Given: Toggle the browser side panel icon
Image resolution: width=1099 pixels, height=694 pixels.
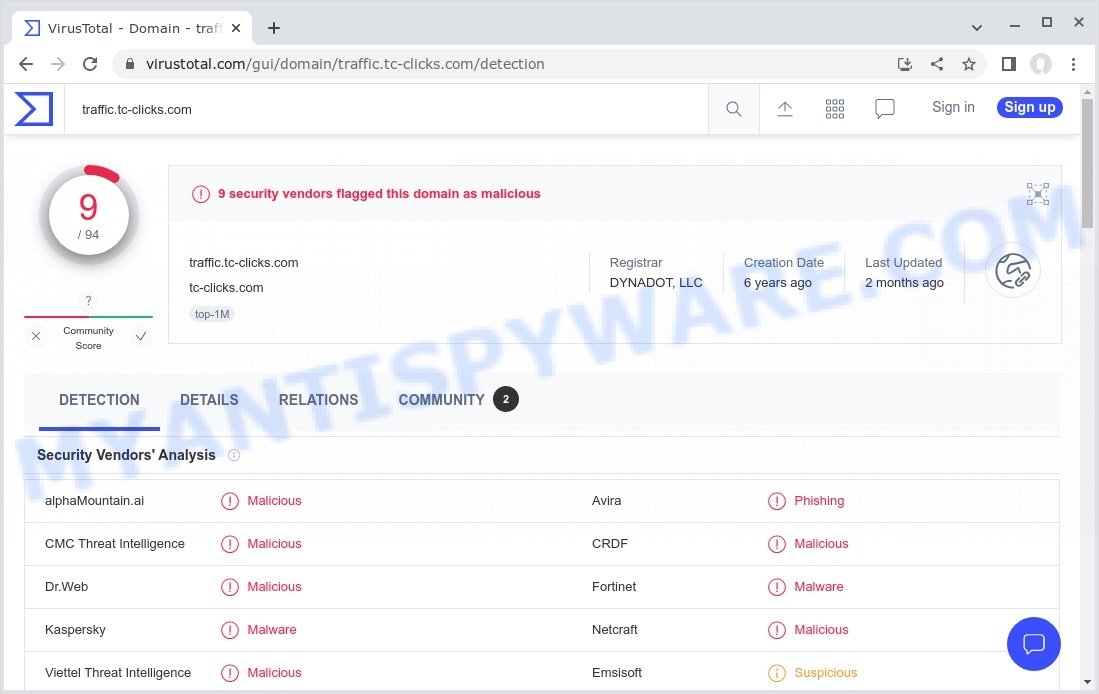Looking at the screenshot, I should (1009, 64).
